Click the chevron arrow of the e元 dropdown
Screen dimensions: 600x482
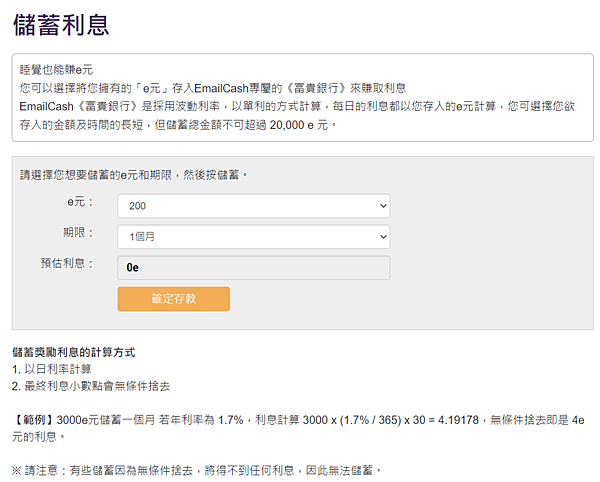383,206
